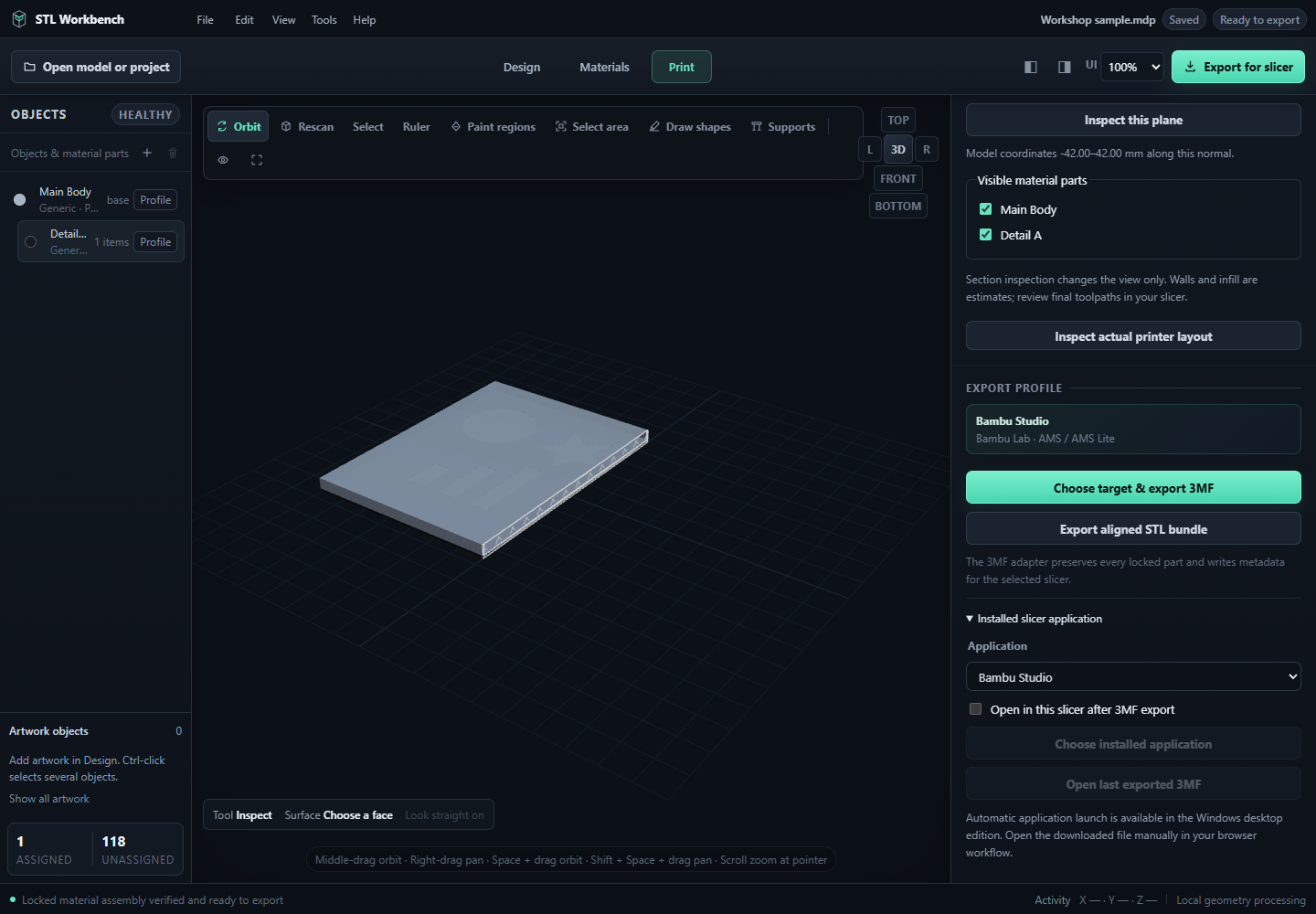Screen dimensions: 1316x914
Task: Open the Tools menu
Action: pos(324,19)
